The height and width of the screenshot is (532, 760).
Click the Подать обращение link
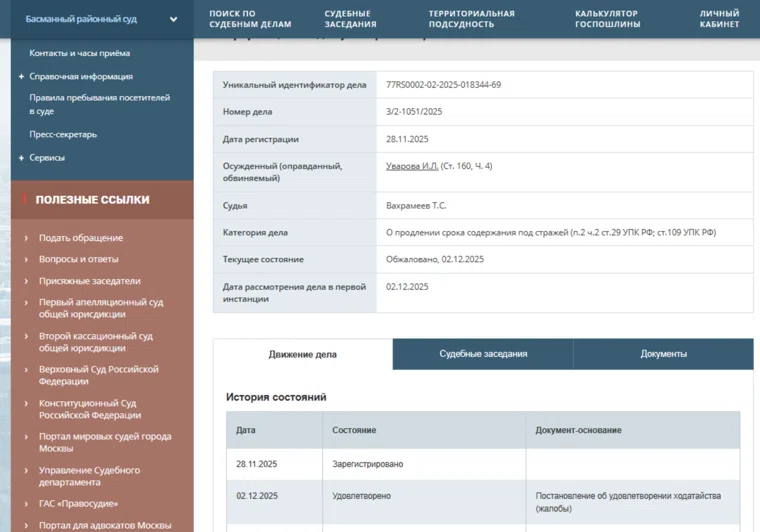(x=81, y=238)
